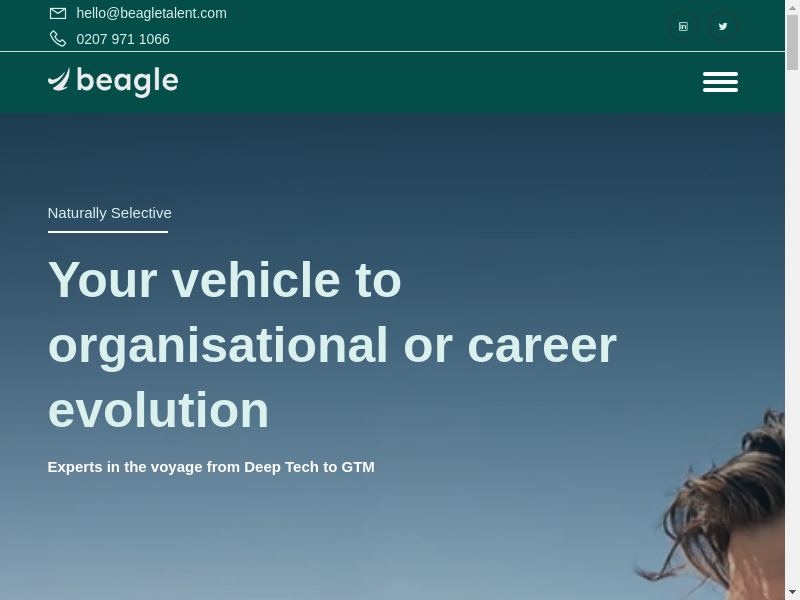
Task: Click the hello@beagletalent.com email link
Action: (x=151, y=13)
